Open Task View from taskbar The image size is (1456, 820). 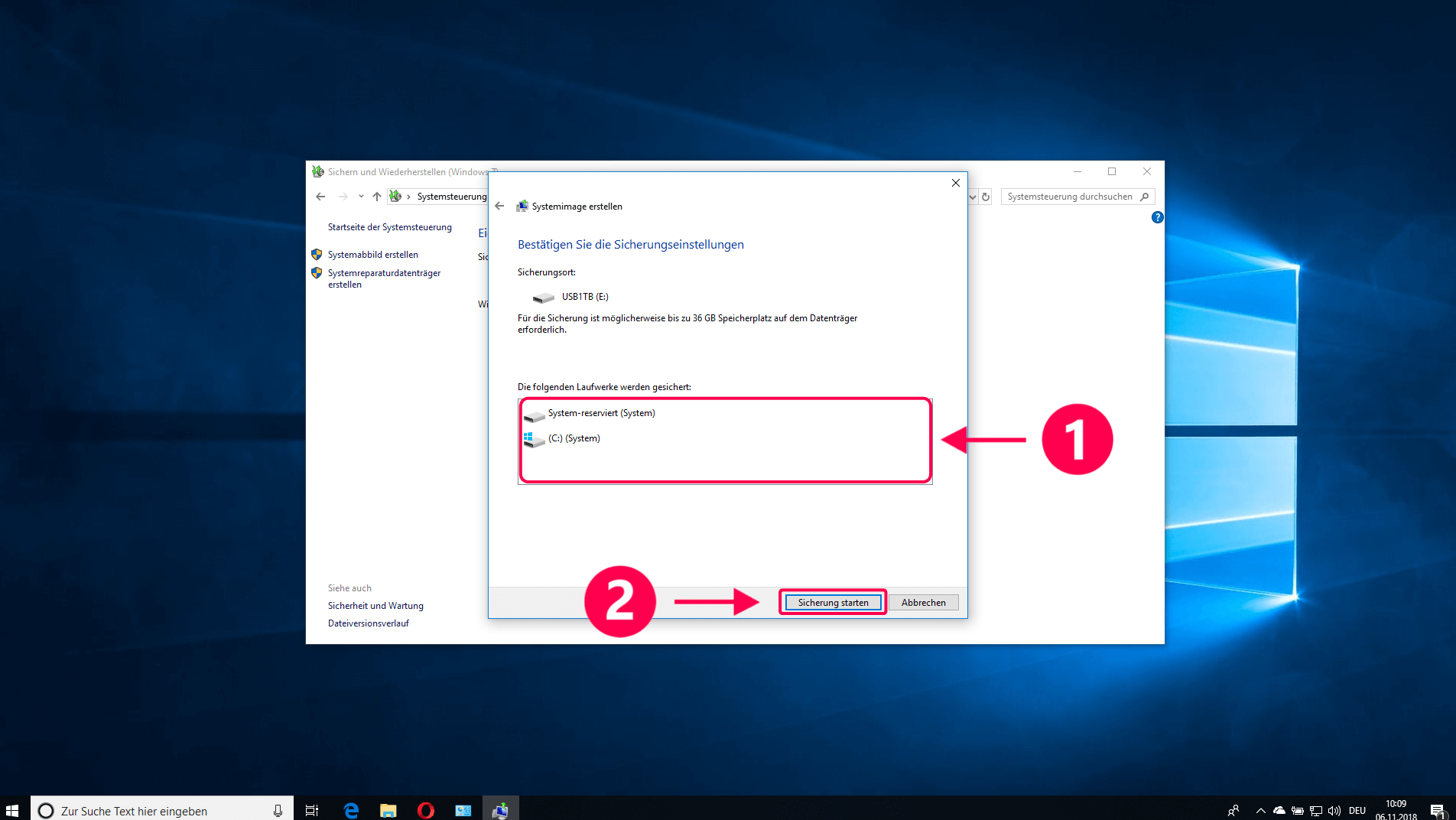pos(312,811)
